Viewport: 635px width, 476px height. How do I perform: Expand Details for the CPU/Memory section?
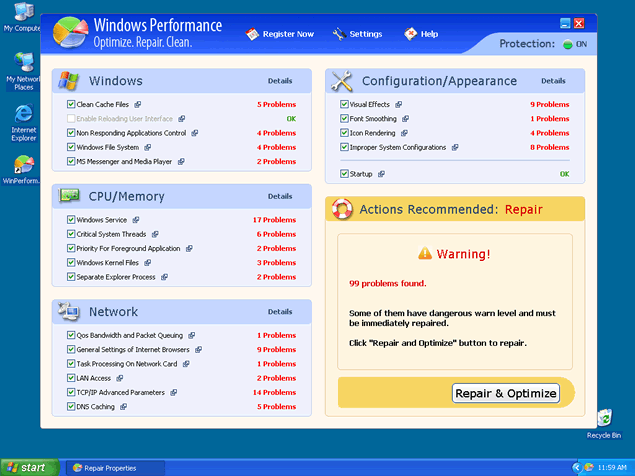(x=280, y=196)
